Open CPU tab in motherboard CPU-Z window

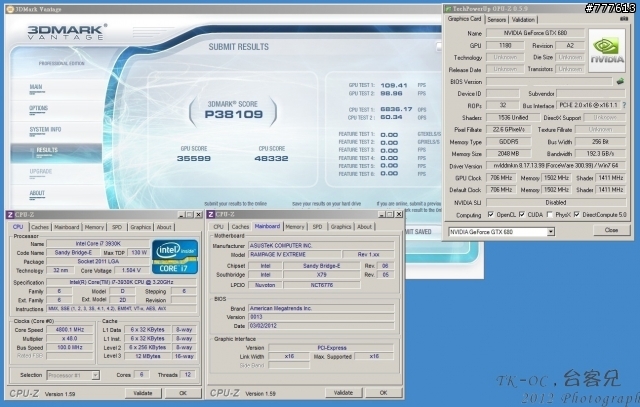click(x=218, y=227)
